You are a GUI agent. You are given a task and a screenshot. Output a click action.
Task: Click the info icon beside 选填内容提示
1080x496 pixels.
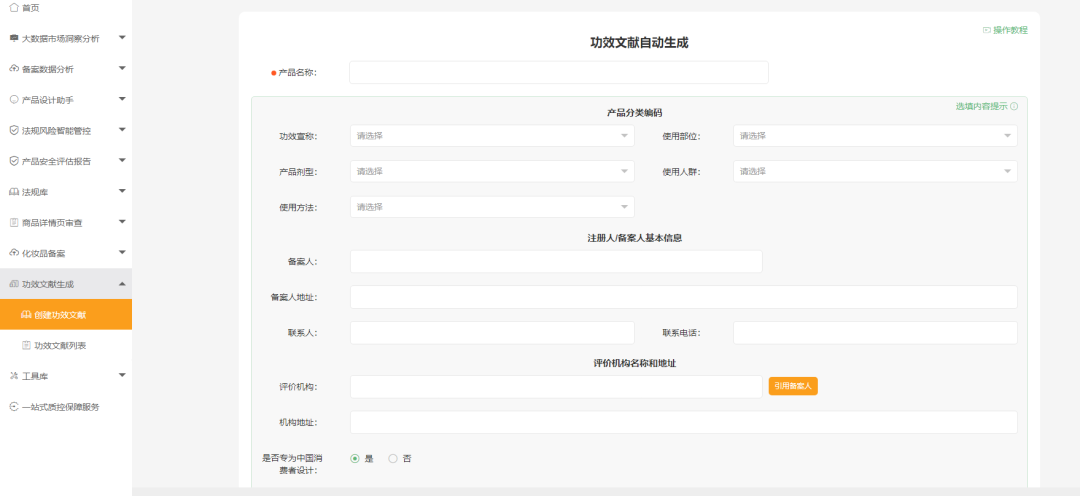(x=1014, y=106)
